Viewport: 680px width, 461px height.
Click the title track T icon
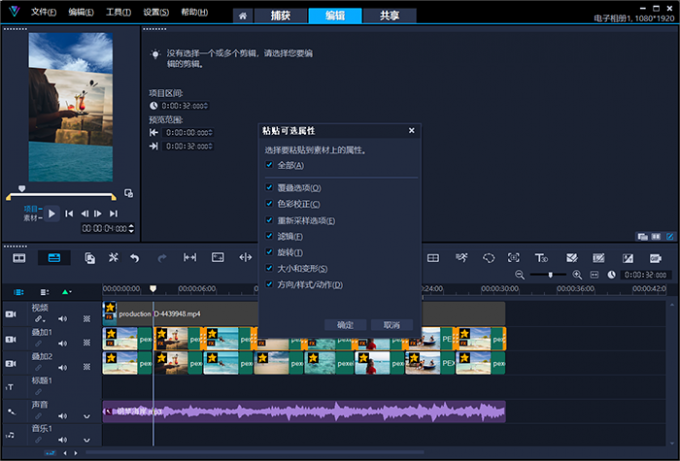10,387
